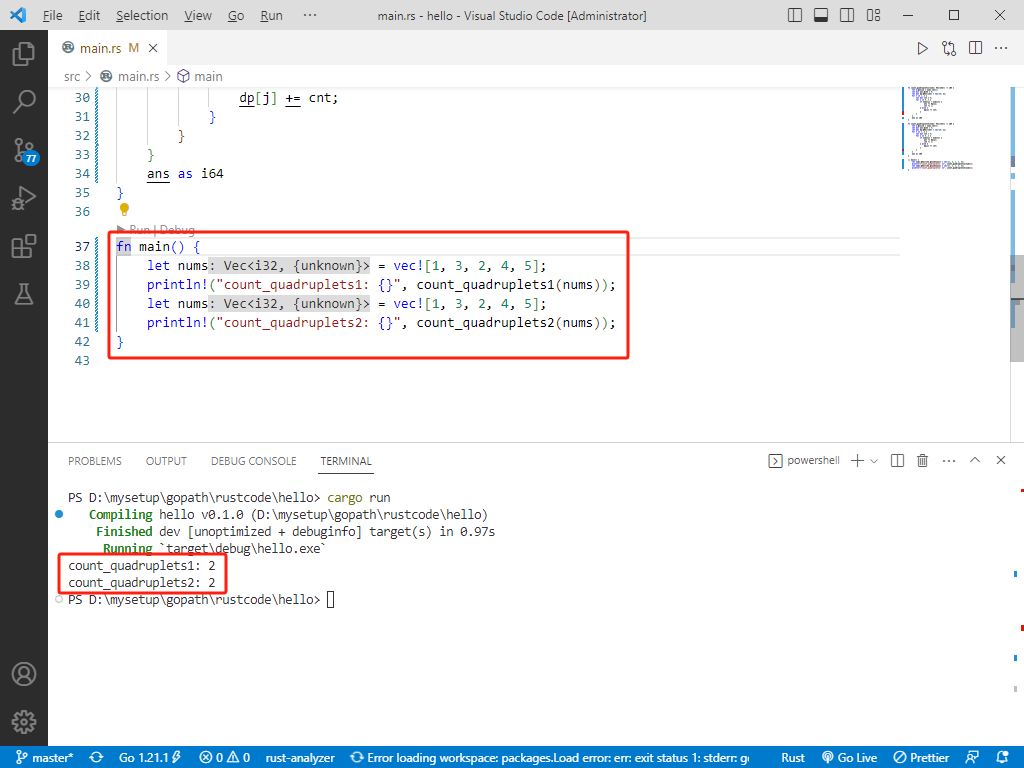Change language mode Rust in status bar

pos(793,758)
